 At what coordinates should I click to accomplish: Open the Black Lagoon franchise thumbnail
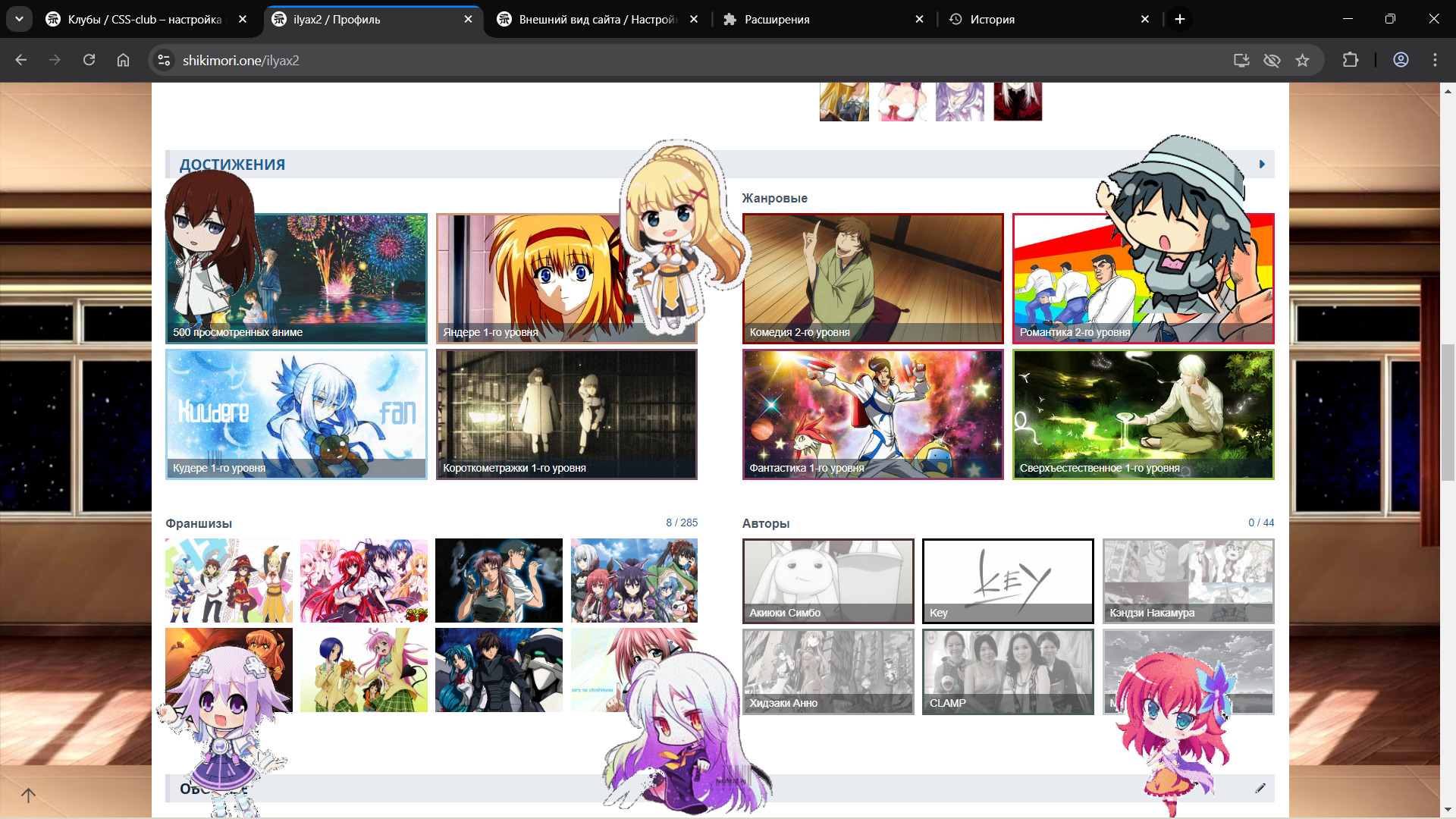(499, 580)
